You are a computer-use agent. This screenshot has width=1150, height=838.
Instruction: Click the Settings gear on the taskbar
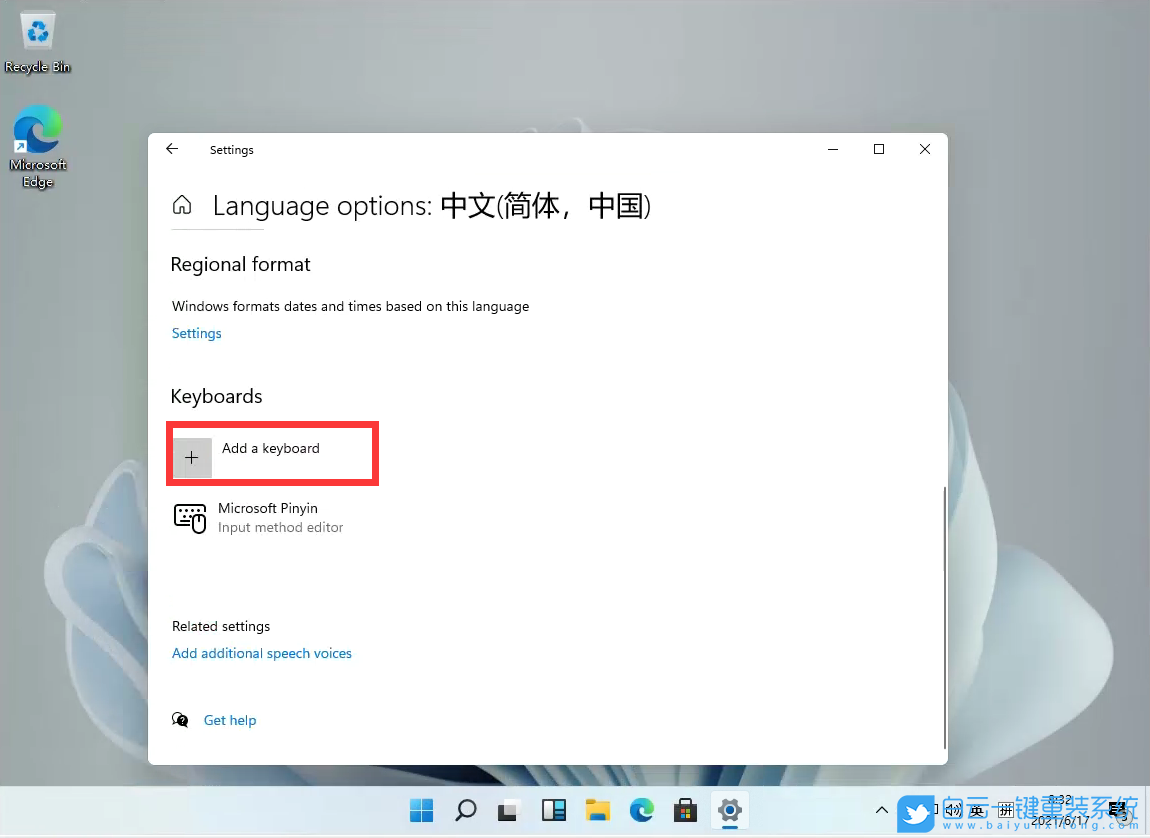(729, 811)
